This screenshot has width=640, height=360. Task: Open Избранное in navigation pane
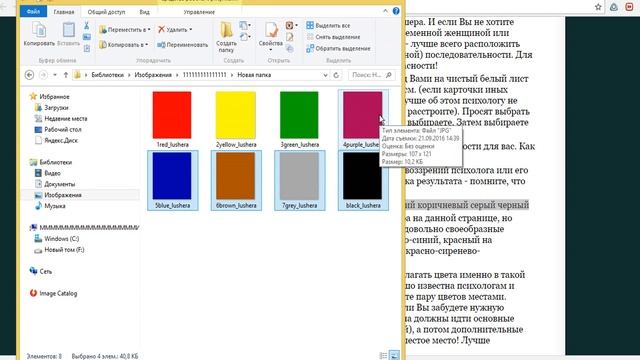[x=54, y=97]
